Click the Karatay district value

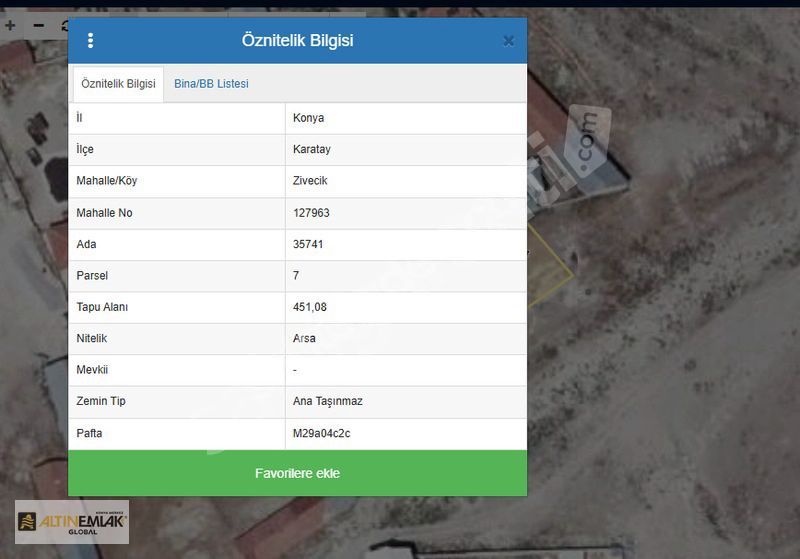pyautogui.click(x=311, y=149)
